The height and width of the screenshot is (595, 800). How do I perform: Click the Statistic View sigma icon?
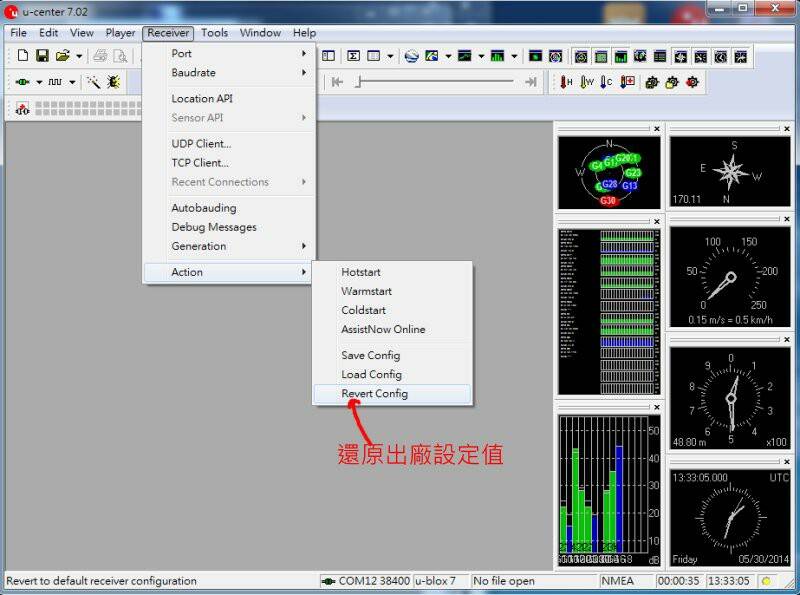pyautogui.click(x=354, y=56)
